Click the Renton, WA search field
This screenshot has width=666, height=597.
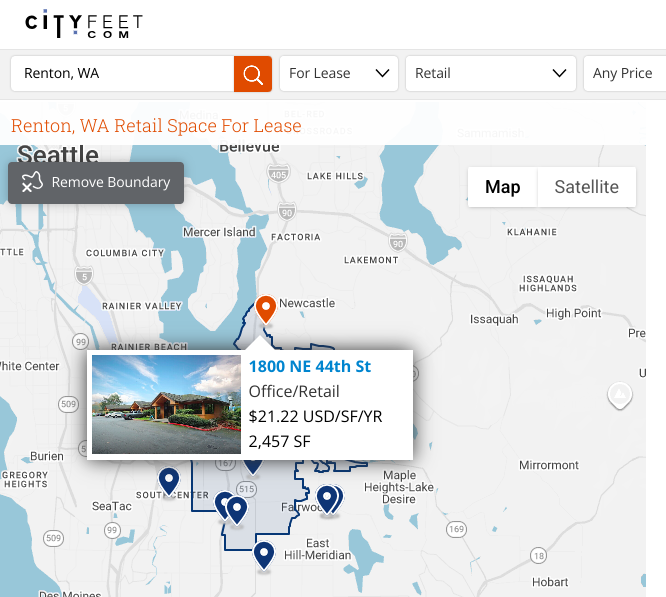[122, 73]
